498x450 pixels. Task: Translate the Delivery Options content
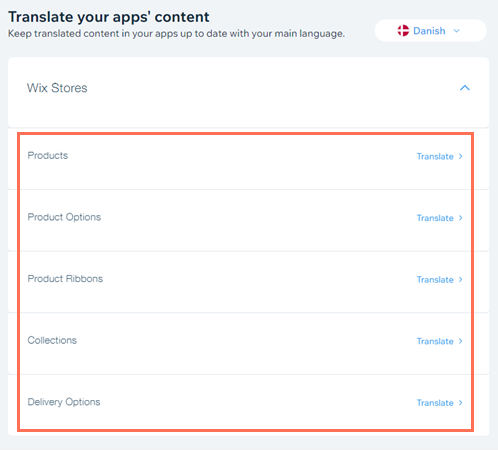coord(435,403)
